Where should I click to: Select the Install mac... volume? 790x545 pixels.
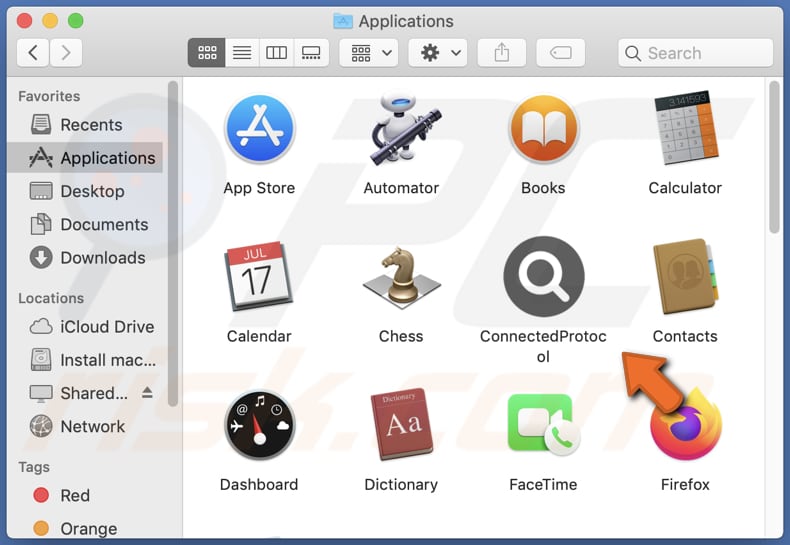(86, 360)
